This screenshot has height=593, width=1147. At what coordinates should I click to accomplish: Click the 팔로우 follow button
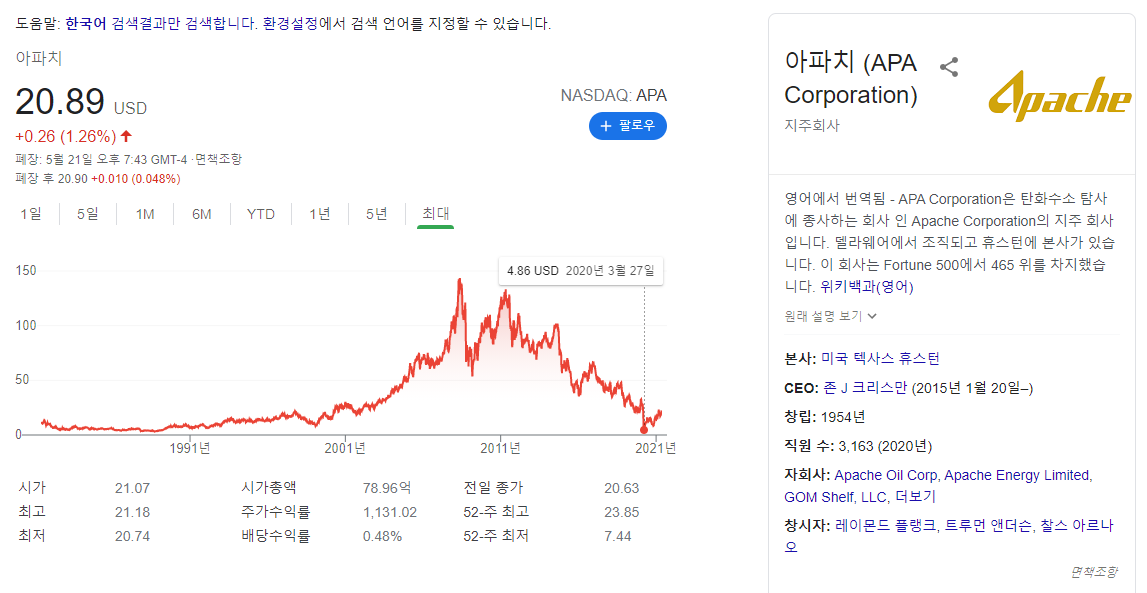pyautogui.click(x=628, y=125)
